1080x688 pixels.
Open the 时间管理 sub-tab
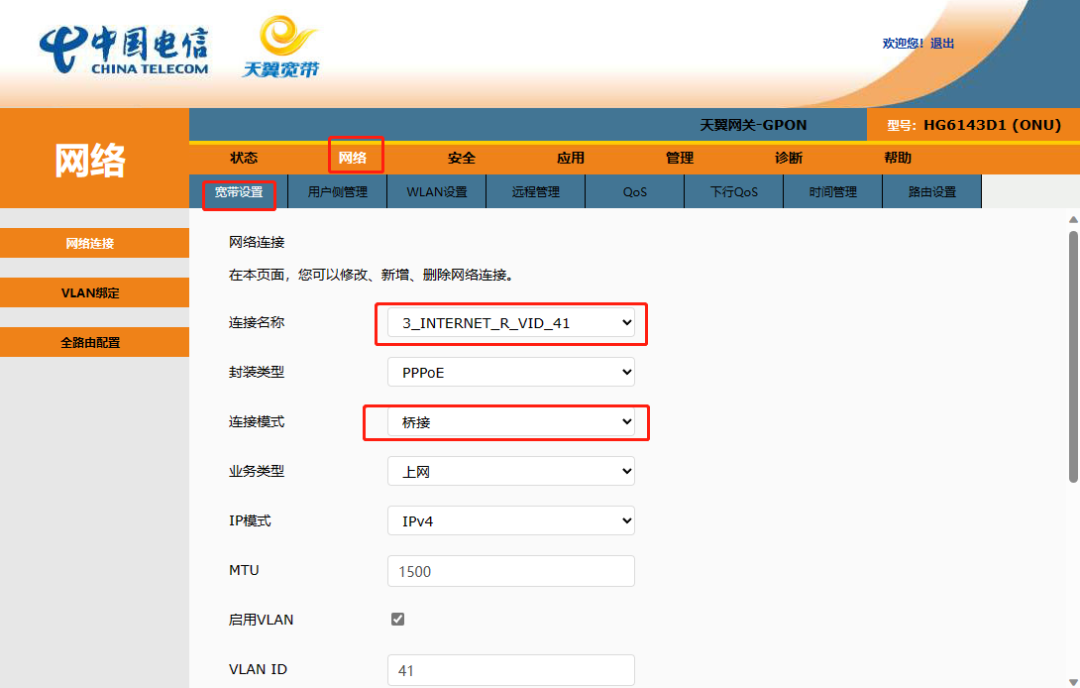click(x=833, y=191)
